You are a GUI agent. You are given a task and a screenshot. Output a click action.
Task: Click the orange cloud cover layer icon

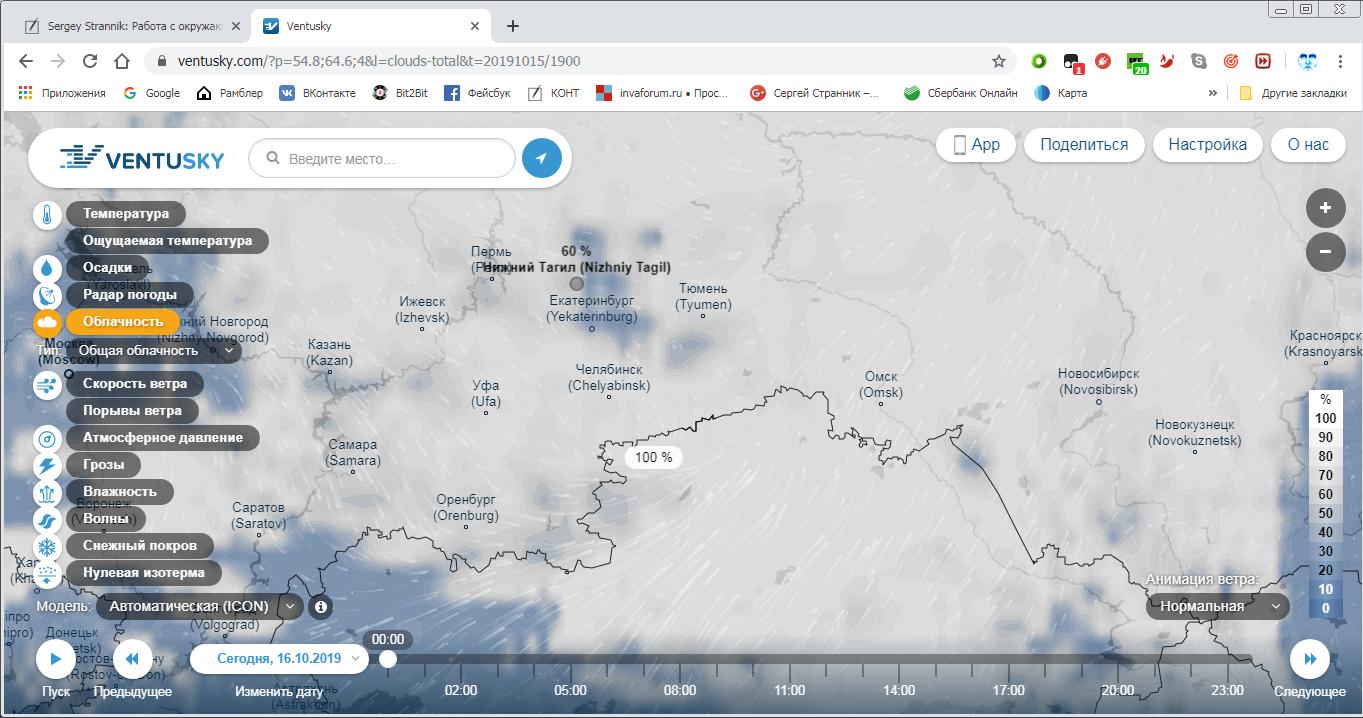47,322
